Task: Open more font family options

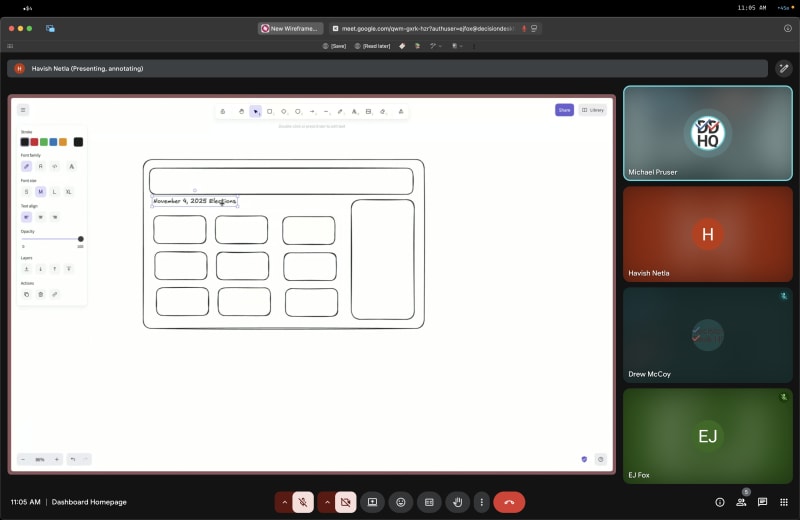Action: (x=71, y=166)
